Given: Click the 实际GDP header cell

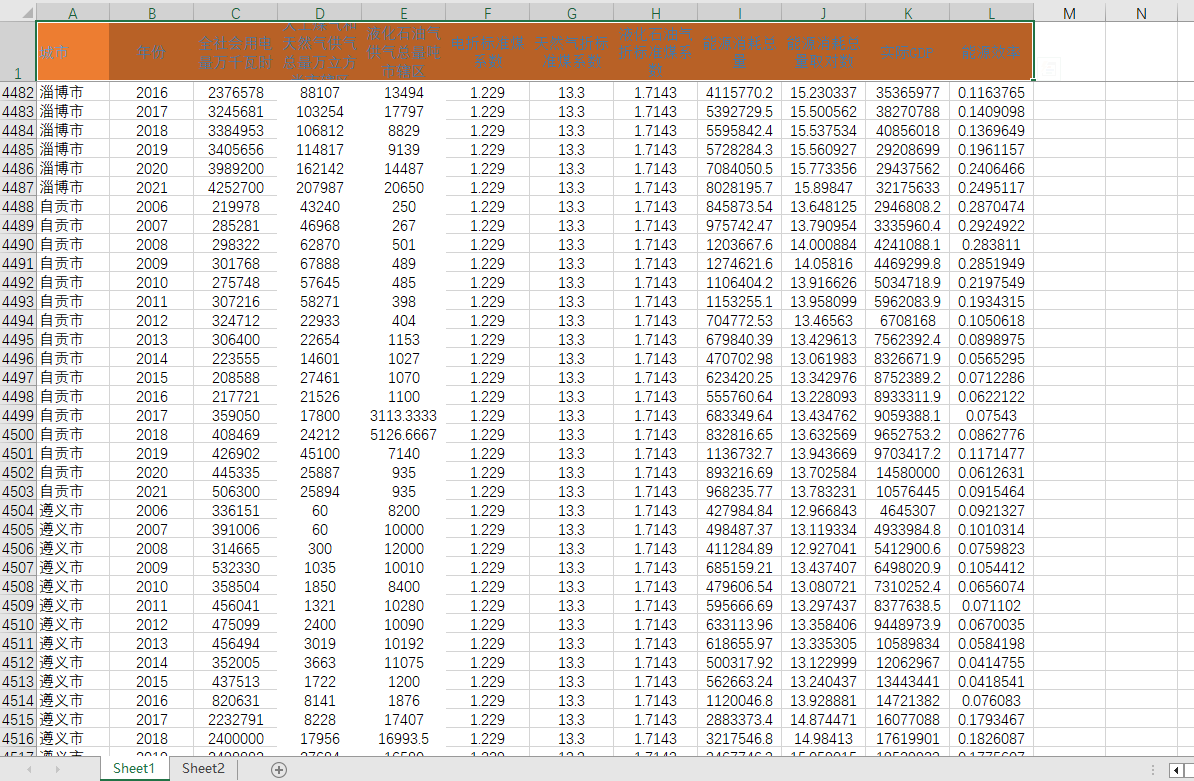Looking at the screenshot, I should coord(908,52).
